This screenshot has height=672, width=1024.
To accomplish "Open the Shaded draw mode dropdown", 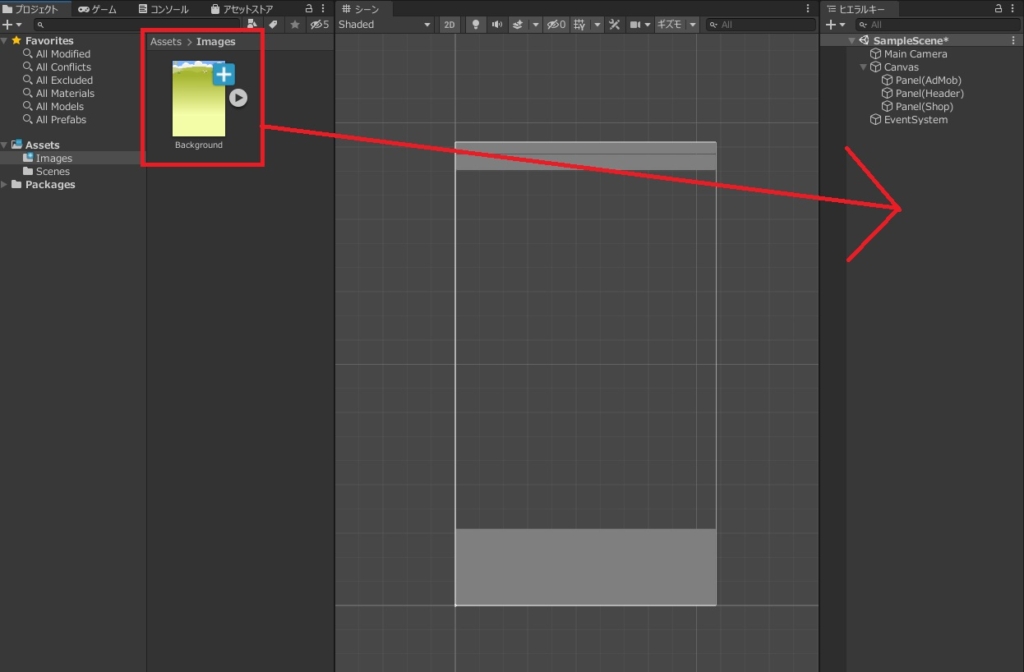I will (385, 24).
